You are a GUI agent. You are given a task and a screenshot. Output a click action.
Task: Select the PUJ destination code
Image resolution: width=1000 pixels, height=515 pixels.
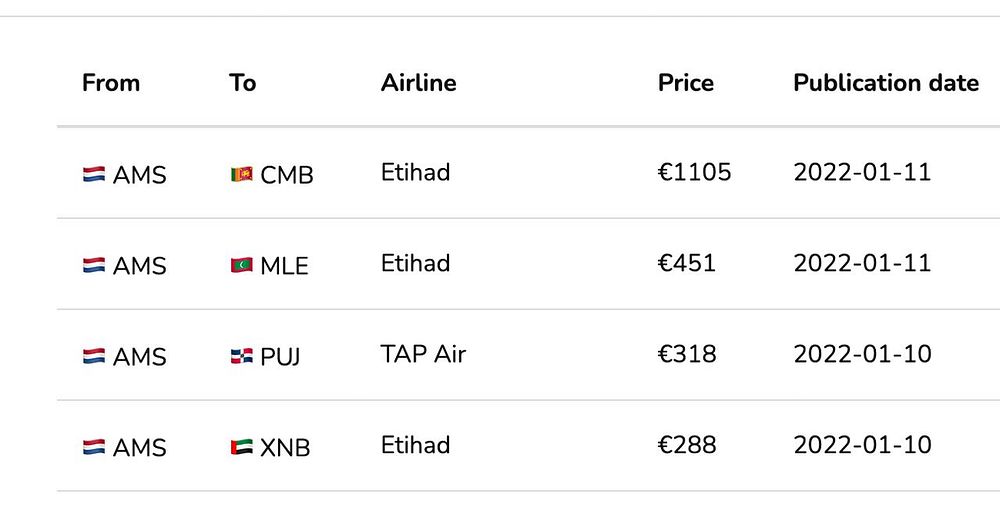pyautogui.click(x=280, y=357)
